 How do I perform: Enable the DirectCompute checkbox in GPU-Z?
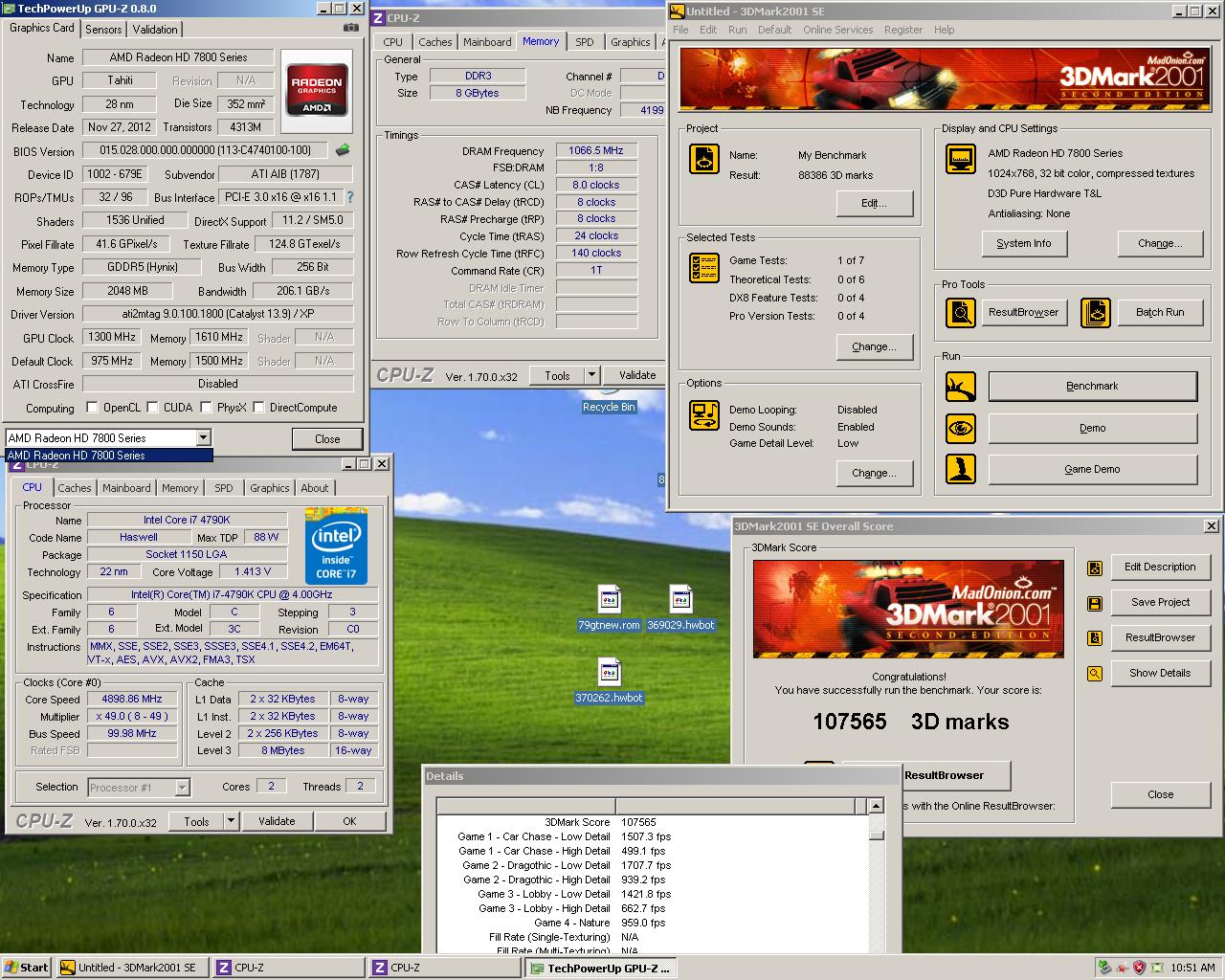[259, 408]
